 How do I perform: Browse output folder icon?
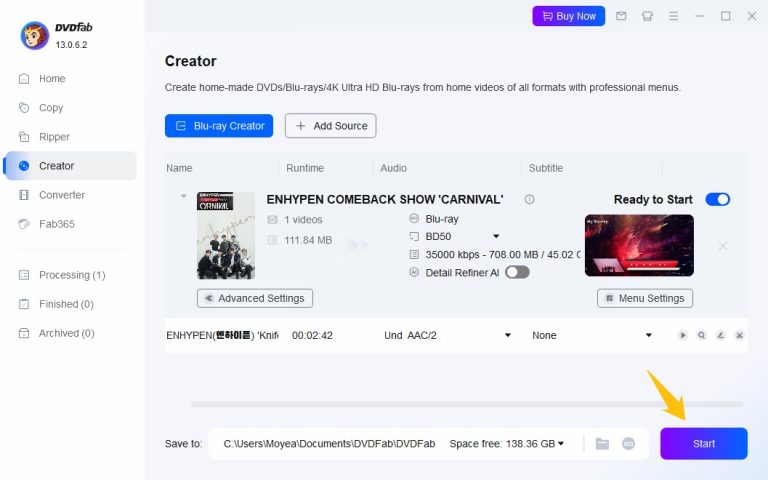tap(602, 444)
